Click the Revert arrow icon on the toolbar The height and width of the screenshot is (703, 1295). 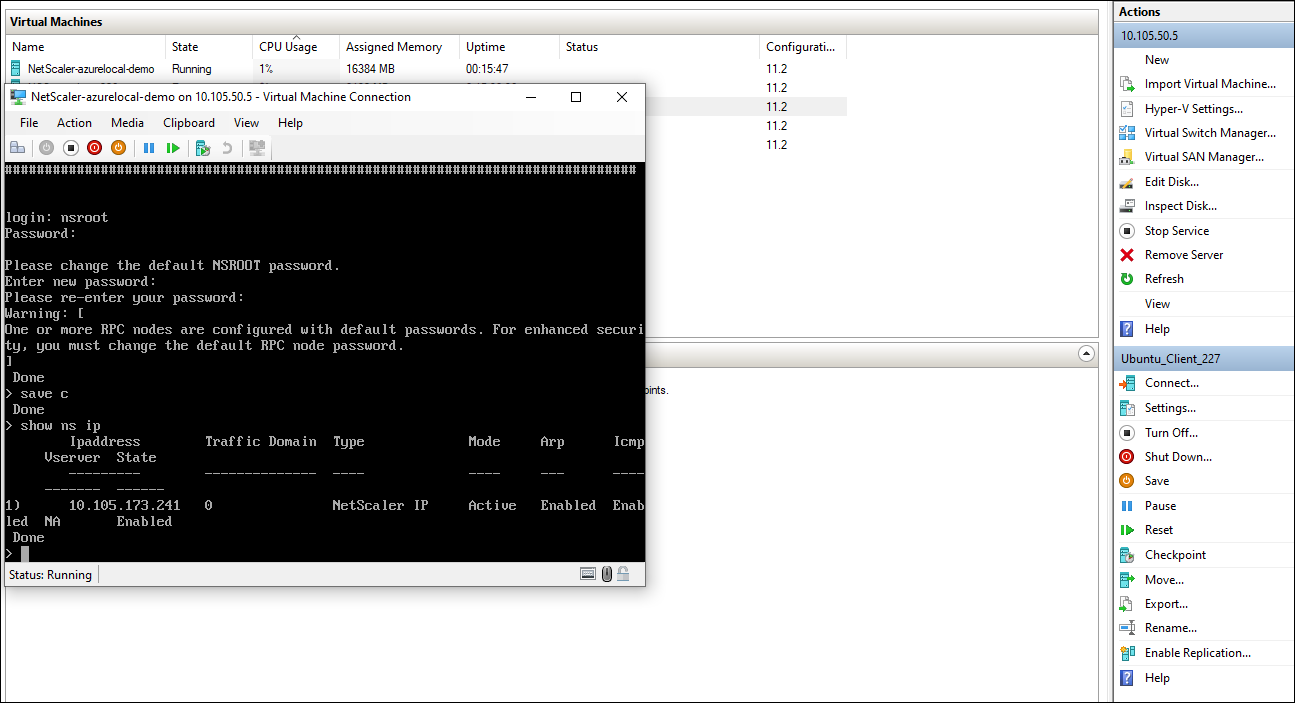228,147
